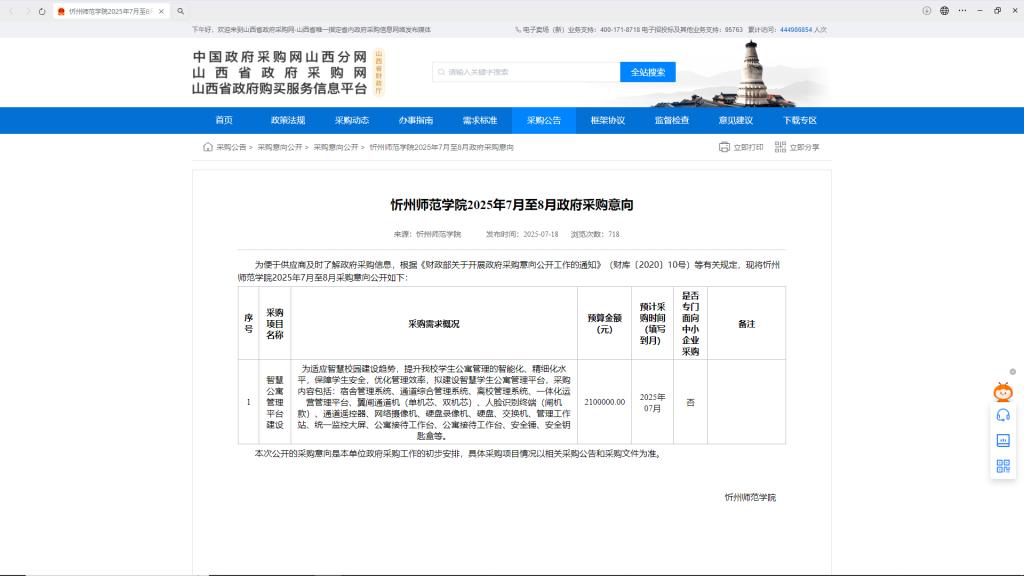Open the 需求标准 navigation item
Viewport: 1024px width, 576px height.
pos(480,120)
